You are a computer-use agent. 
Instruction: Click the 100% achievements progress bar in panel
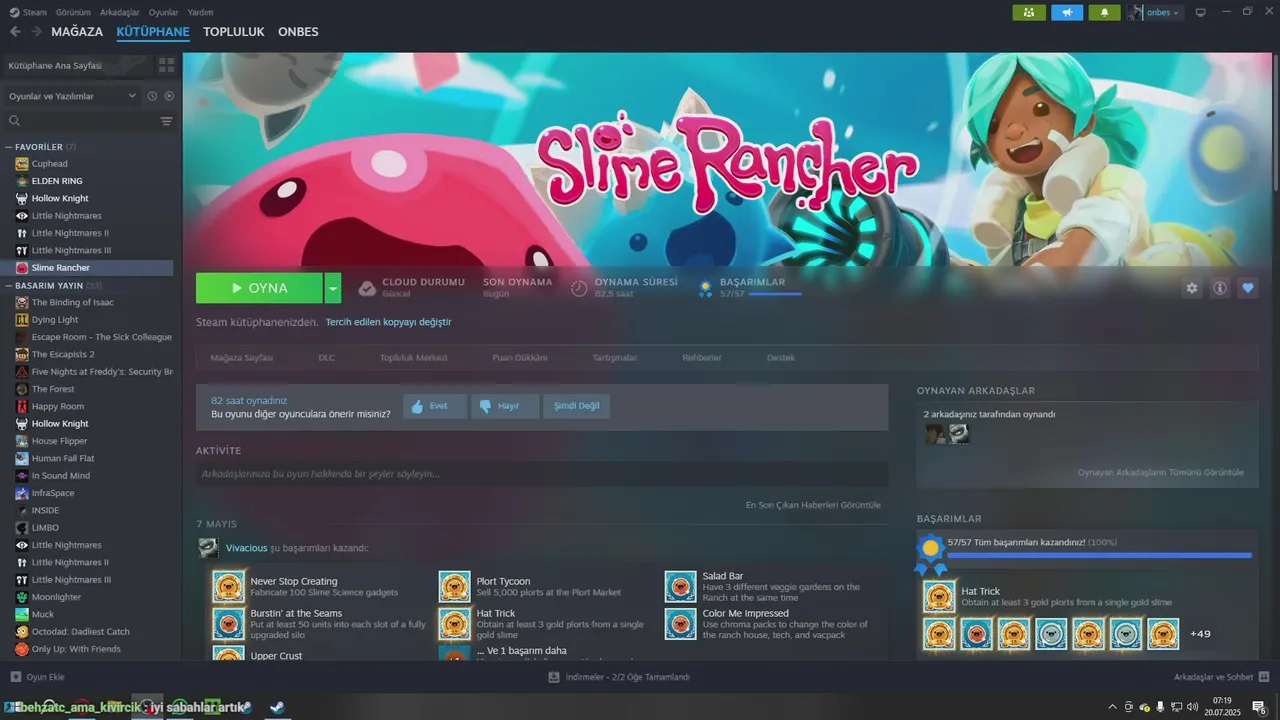(x=1099, y=555)
